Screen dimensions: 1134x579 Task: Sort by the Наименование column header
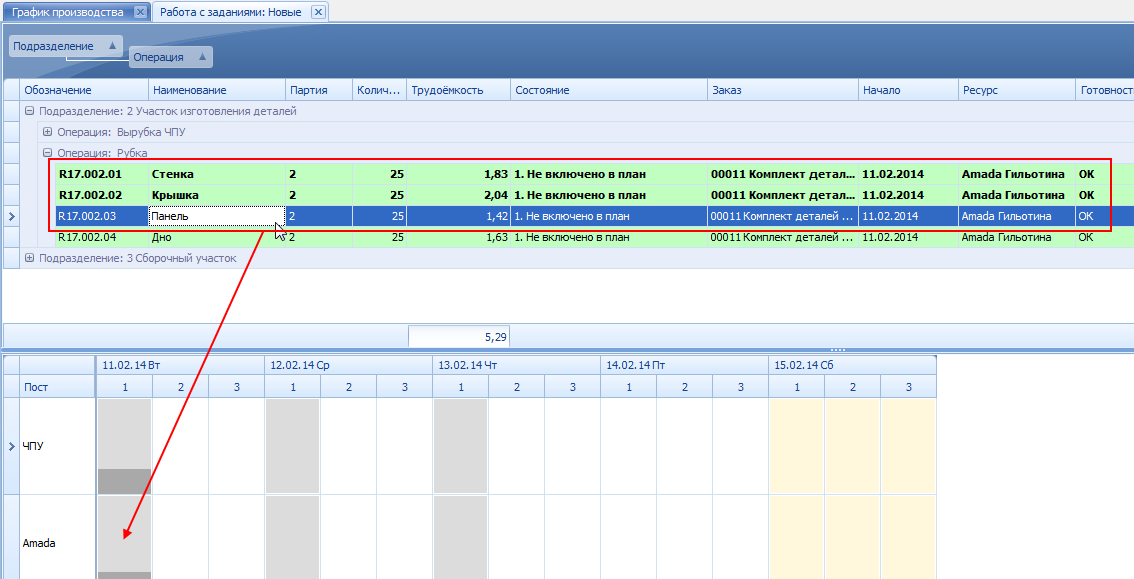217,90
